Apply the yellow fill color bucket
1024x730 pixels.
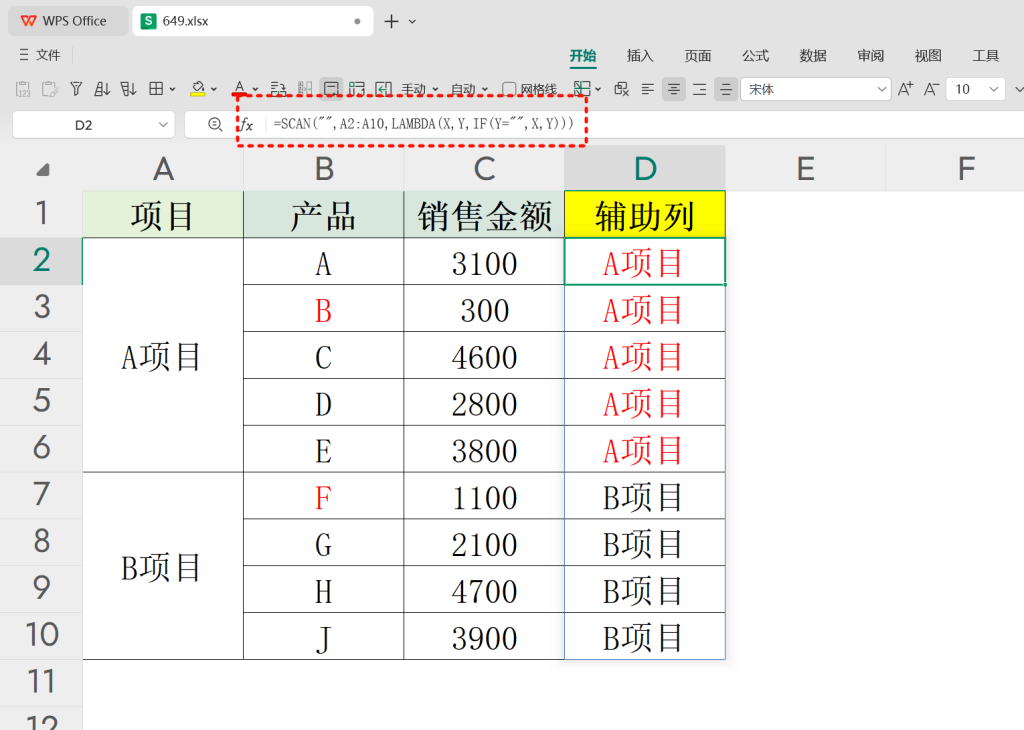198,89
